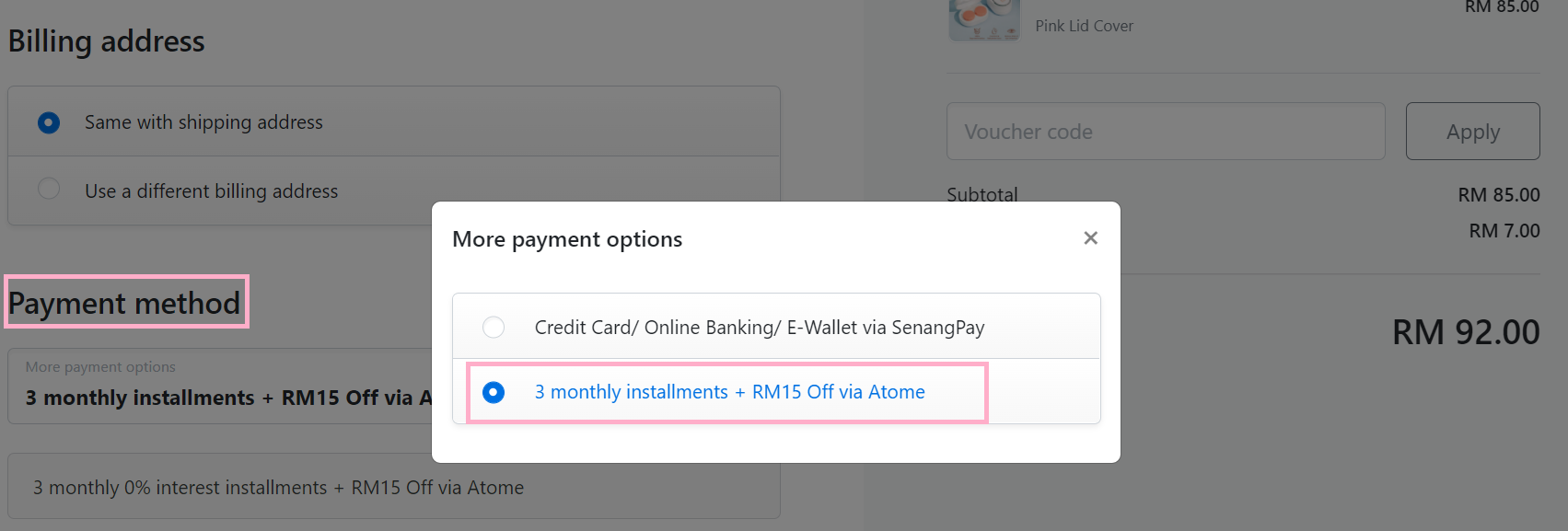The width and height of the screenshot is (1568, 531).
Task: Click the Credit Card/ Online Banking label
Action: [x=760, y=328]
